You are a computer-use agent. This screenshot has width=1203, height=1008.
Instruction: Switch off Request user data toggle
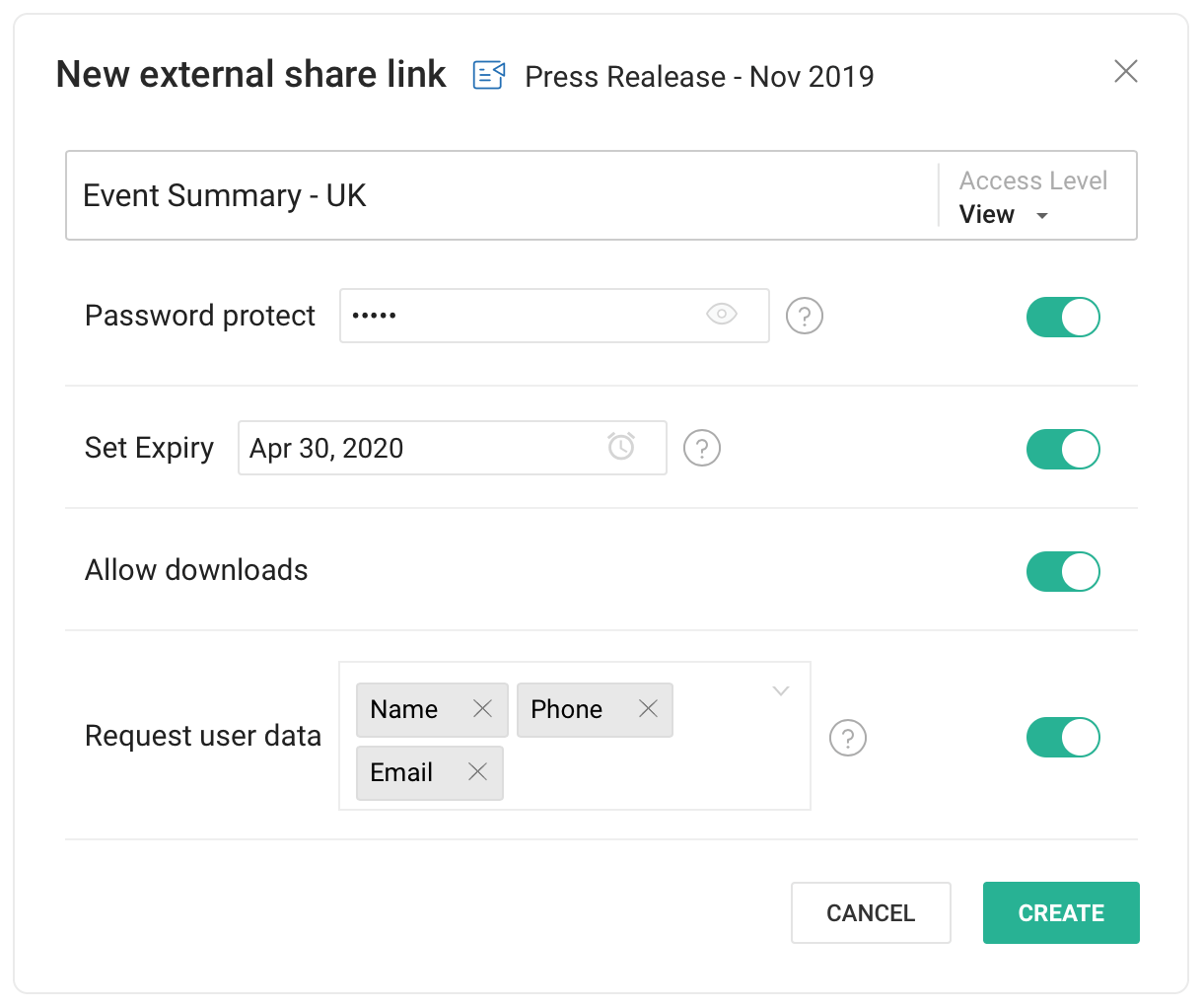[1063, 738]
